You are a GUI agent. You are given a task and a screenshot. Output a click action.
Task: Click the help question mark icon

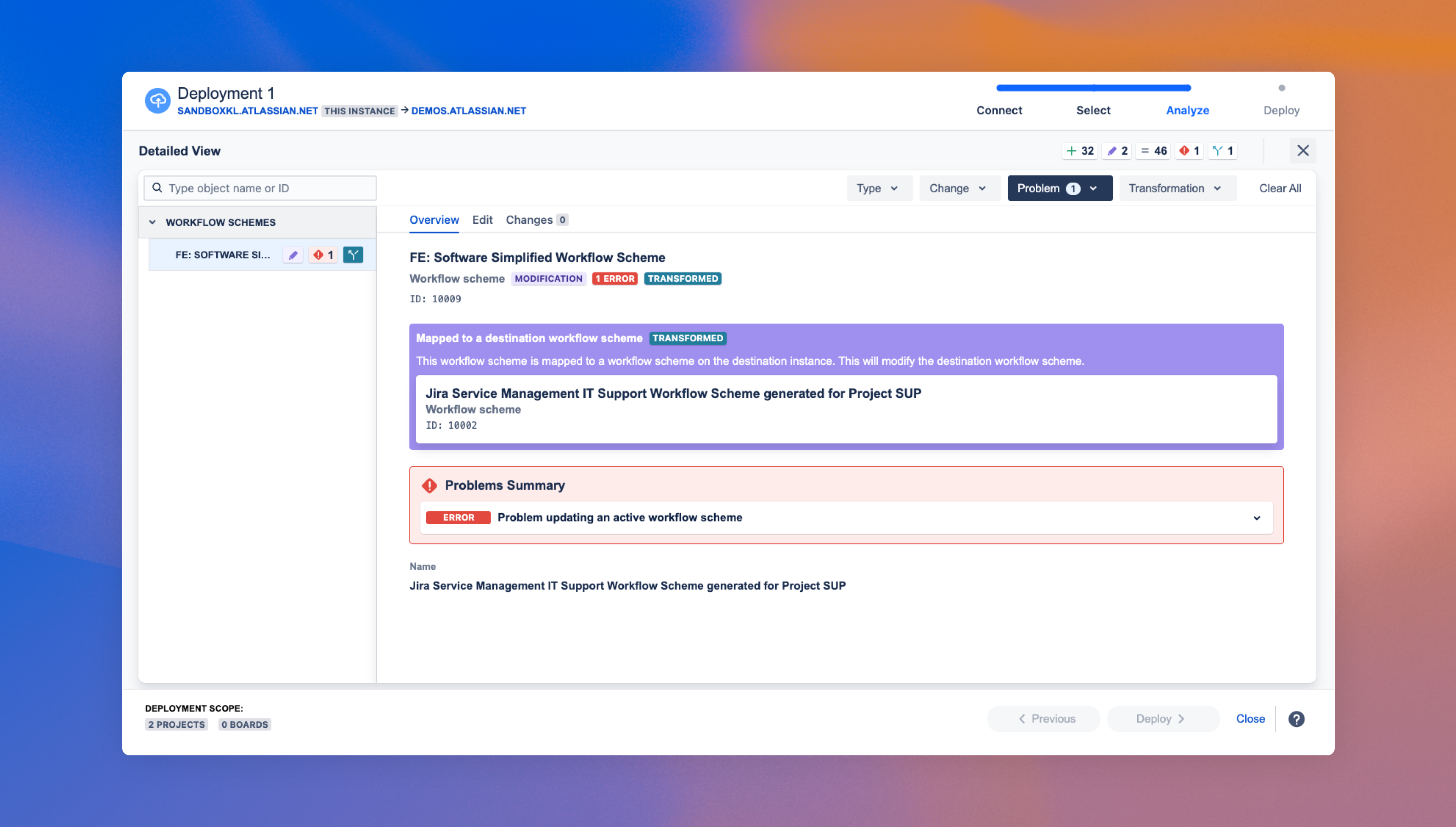click(1296, 719)
